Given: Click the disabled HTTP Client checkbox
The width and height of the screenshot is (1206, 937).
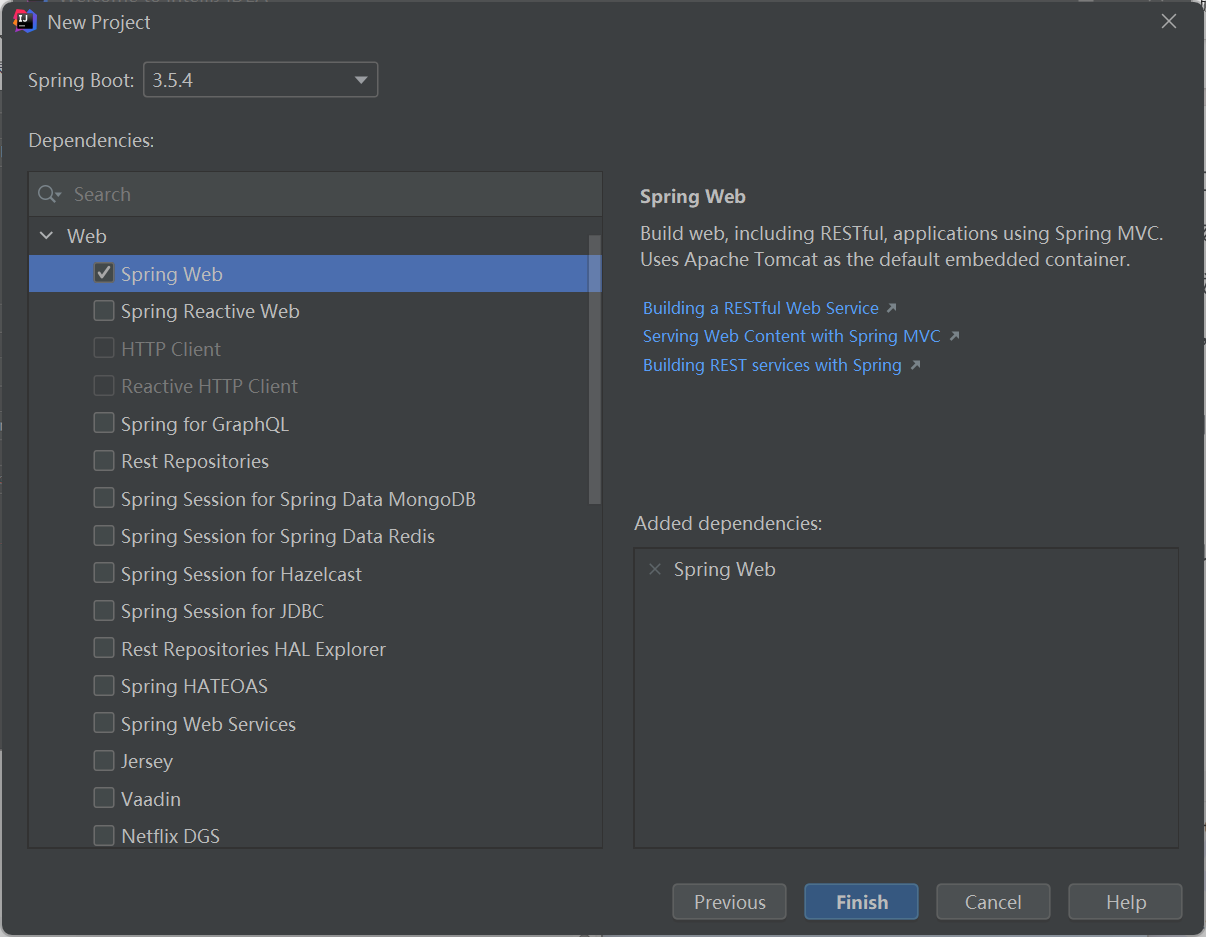Looking at the screenshot, I should [x=103, y=348].
